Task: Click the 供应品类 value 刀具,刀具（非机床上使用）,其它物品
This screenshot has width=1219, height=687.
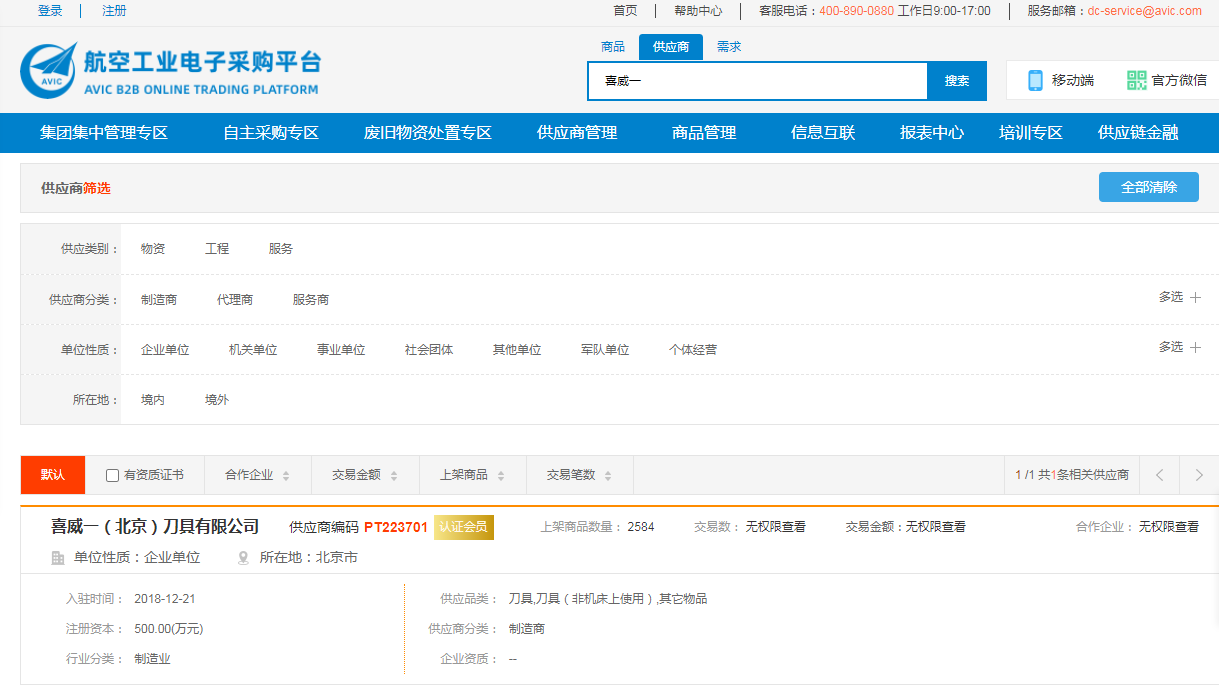Action: [x=608, y=599]
